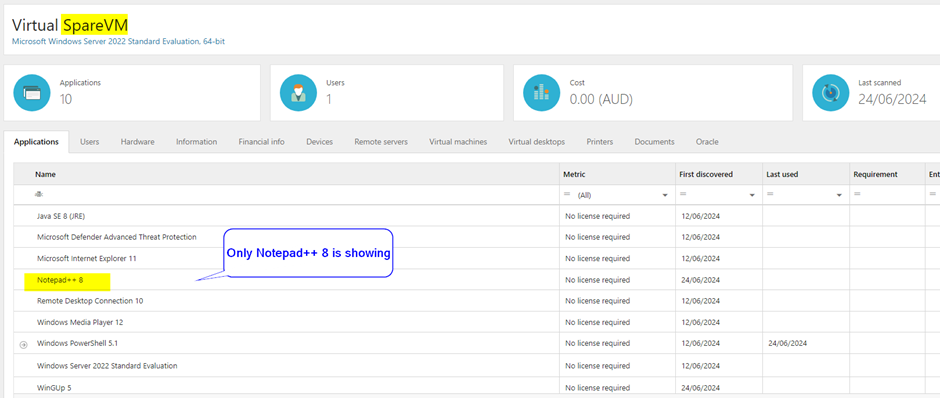Click the Users summary card person icon
This screenshot has height=398, width=940.
(x=299, y=93)
